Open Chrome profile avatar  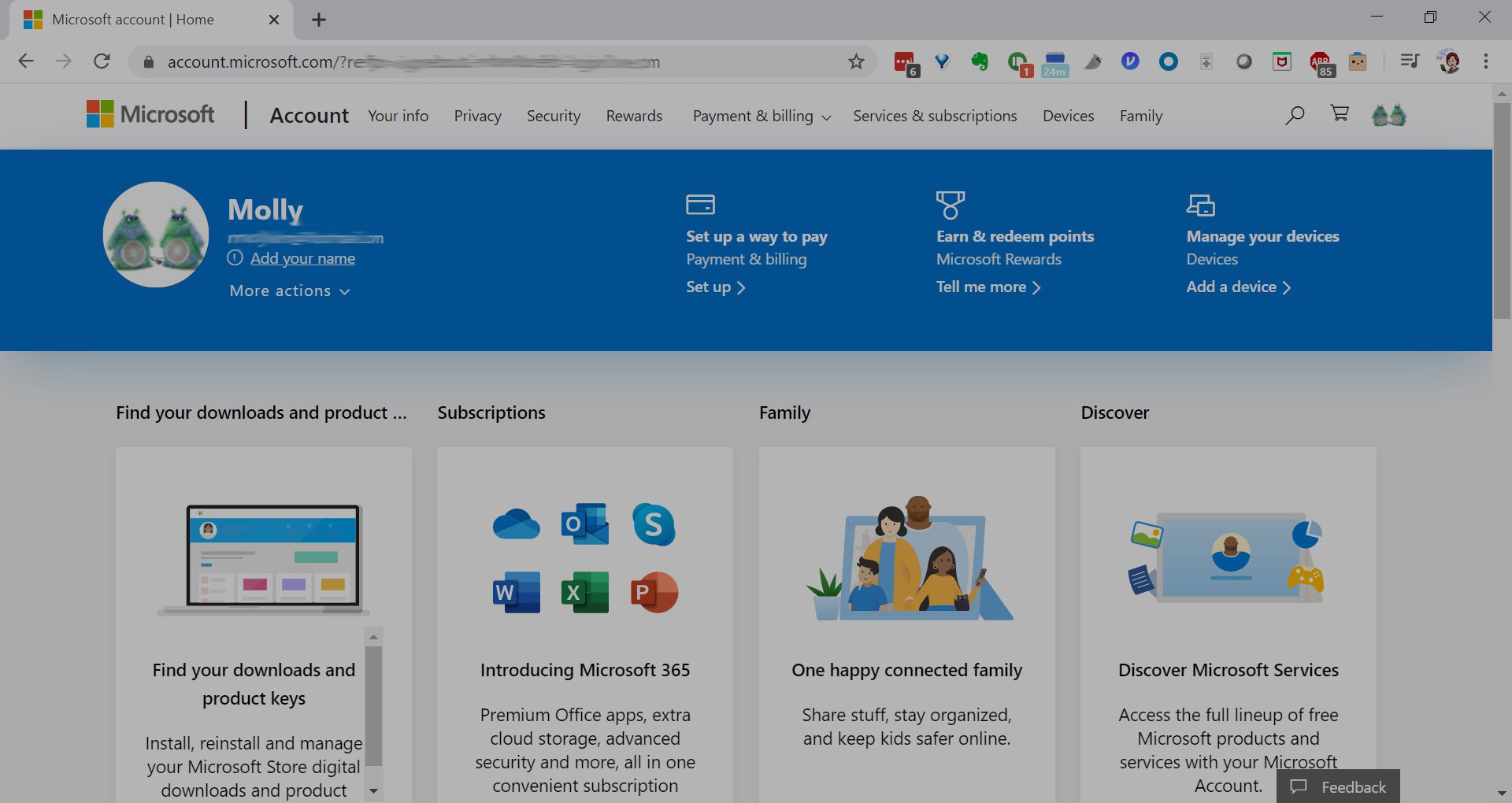pos(1449,61)
